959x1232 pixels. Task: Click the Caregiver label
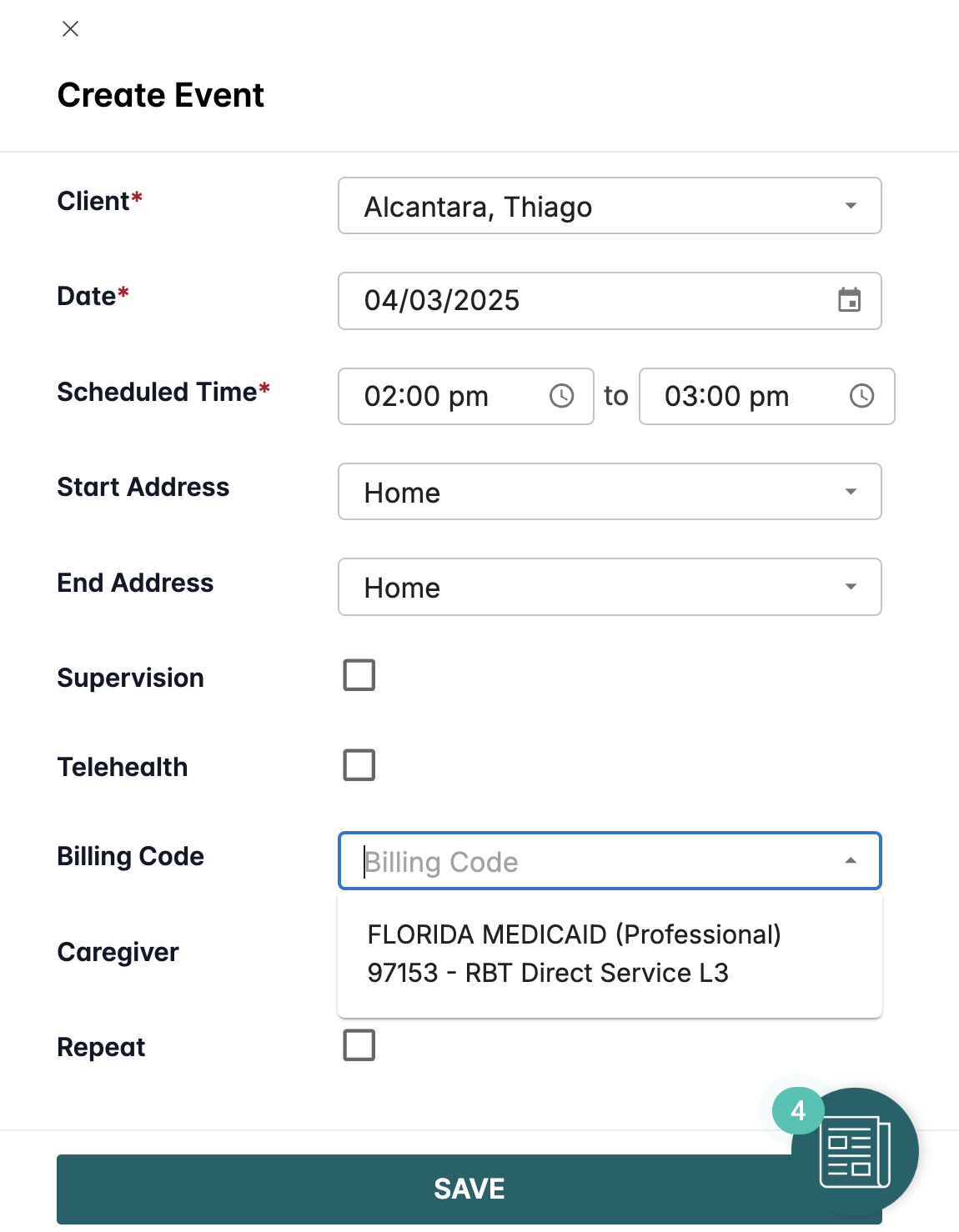118,952
